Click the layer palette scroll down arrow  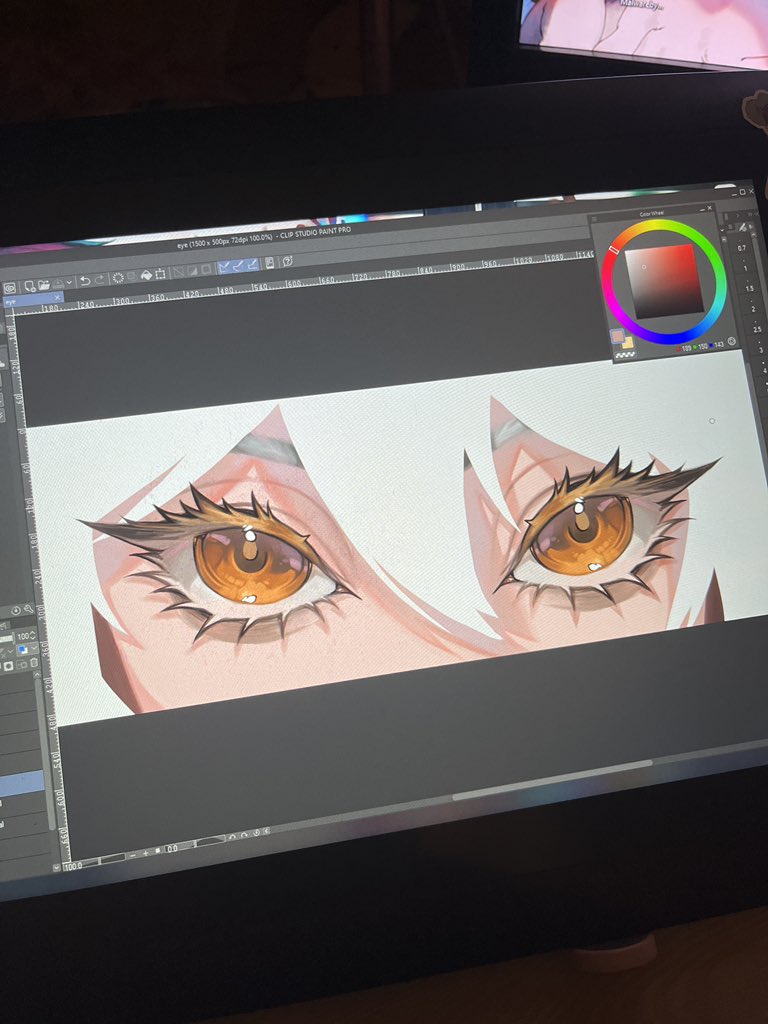56,867
